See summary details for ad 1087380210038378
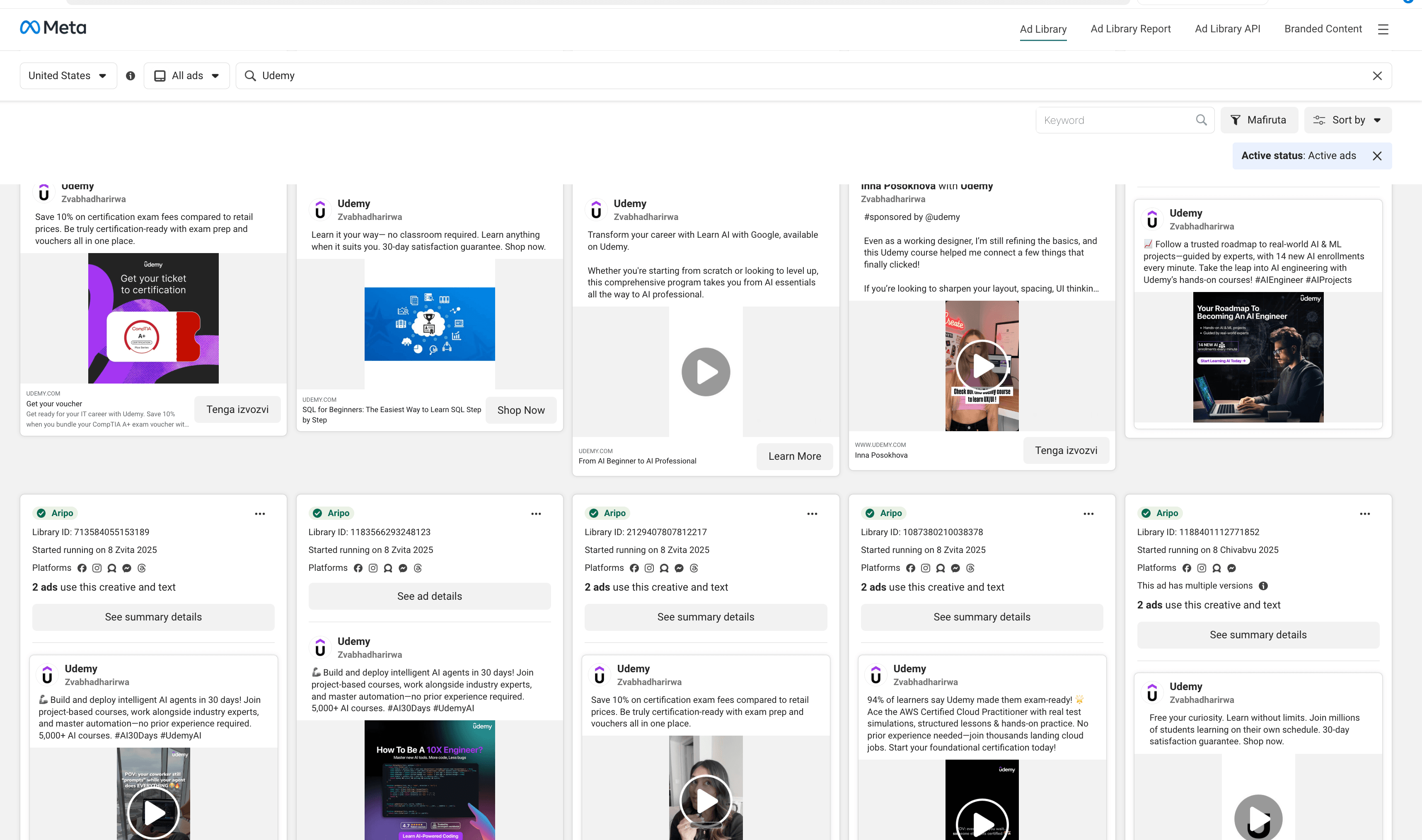 pyautogui.click(x=982, y=617)
